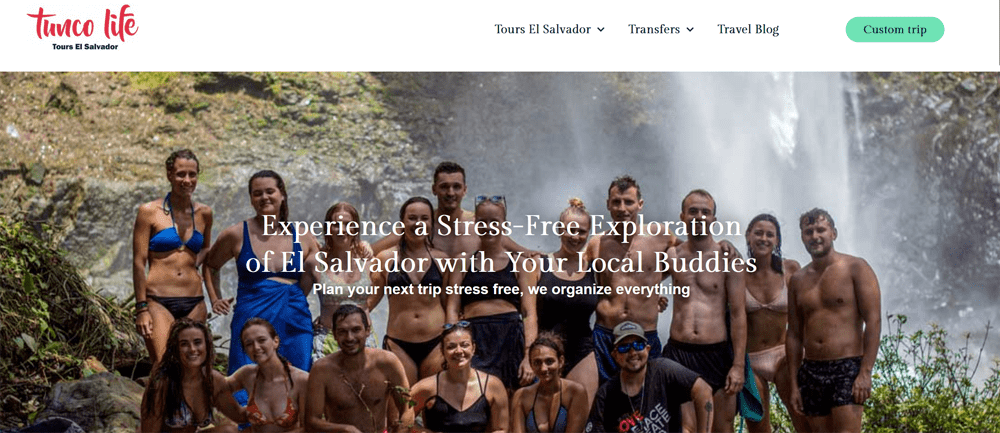Open the Transfers navigation menu
The width and height of the screenshot is (1000, 433).
(x=654, y=29)
